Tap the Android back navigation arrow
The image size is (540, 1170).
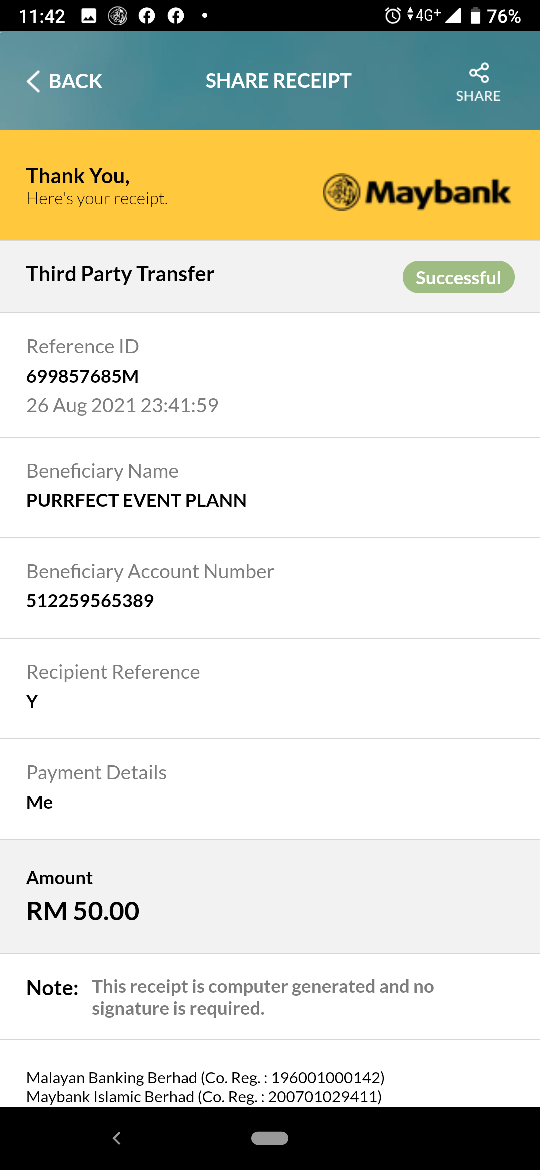pyautogui.click(x=116, y=1138)
